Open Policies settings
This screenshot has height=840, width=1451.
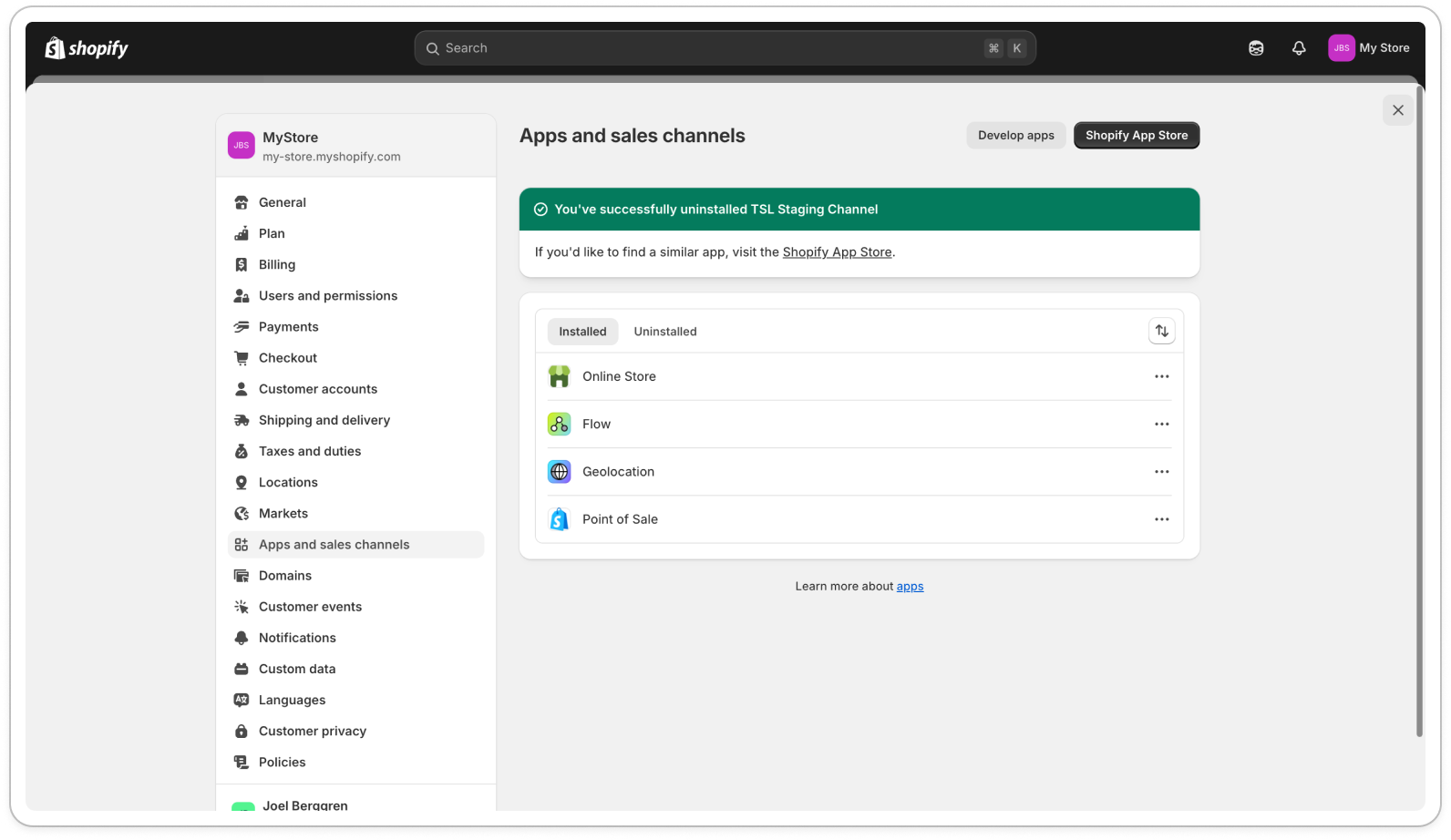355,762
